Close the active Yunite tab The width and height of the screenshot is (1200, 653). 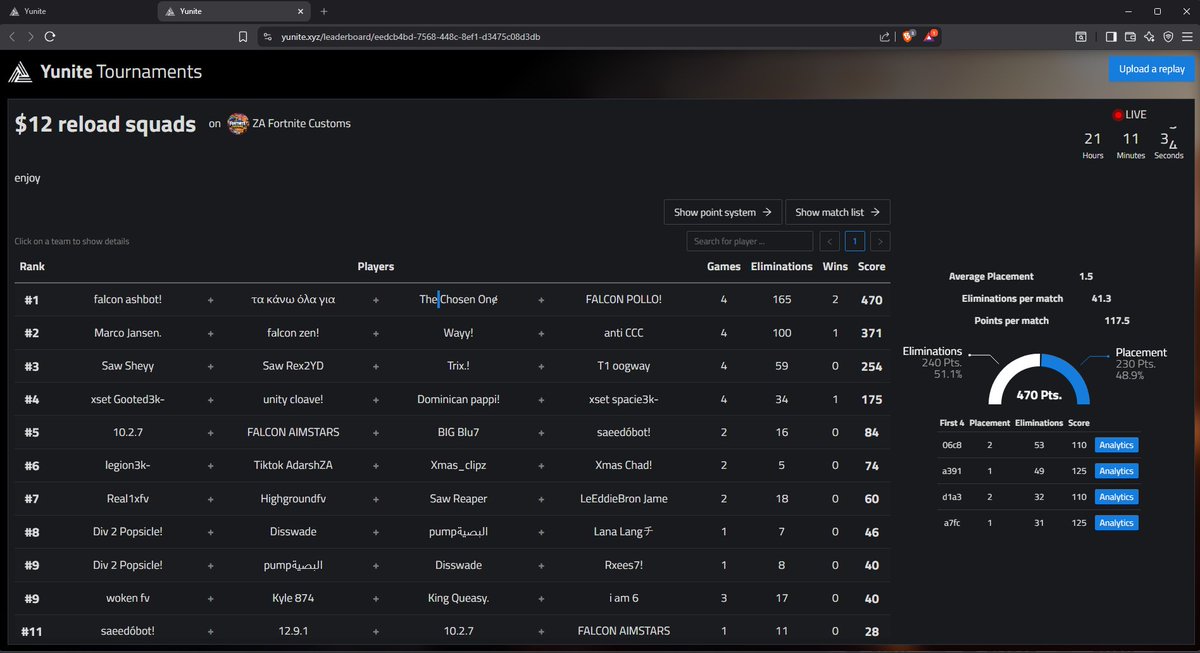(x=299, y=11)
